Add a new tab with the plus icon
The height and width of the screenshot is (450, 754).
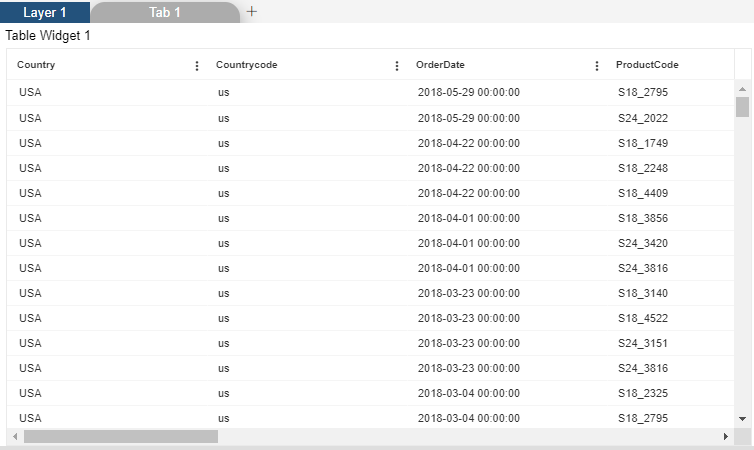click(x=251, y=12)
